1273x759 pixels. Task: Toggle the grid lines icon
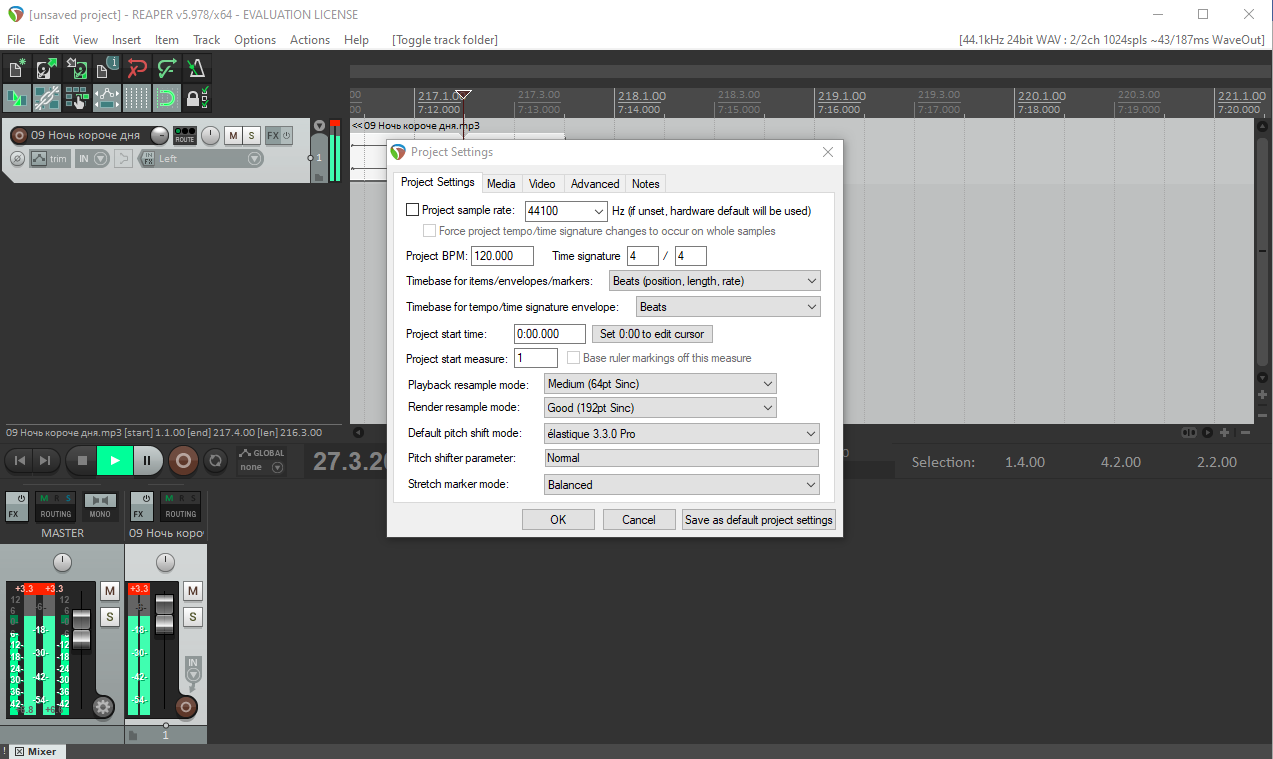click(137, 98)
